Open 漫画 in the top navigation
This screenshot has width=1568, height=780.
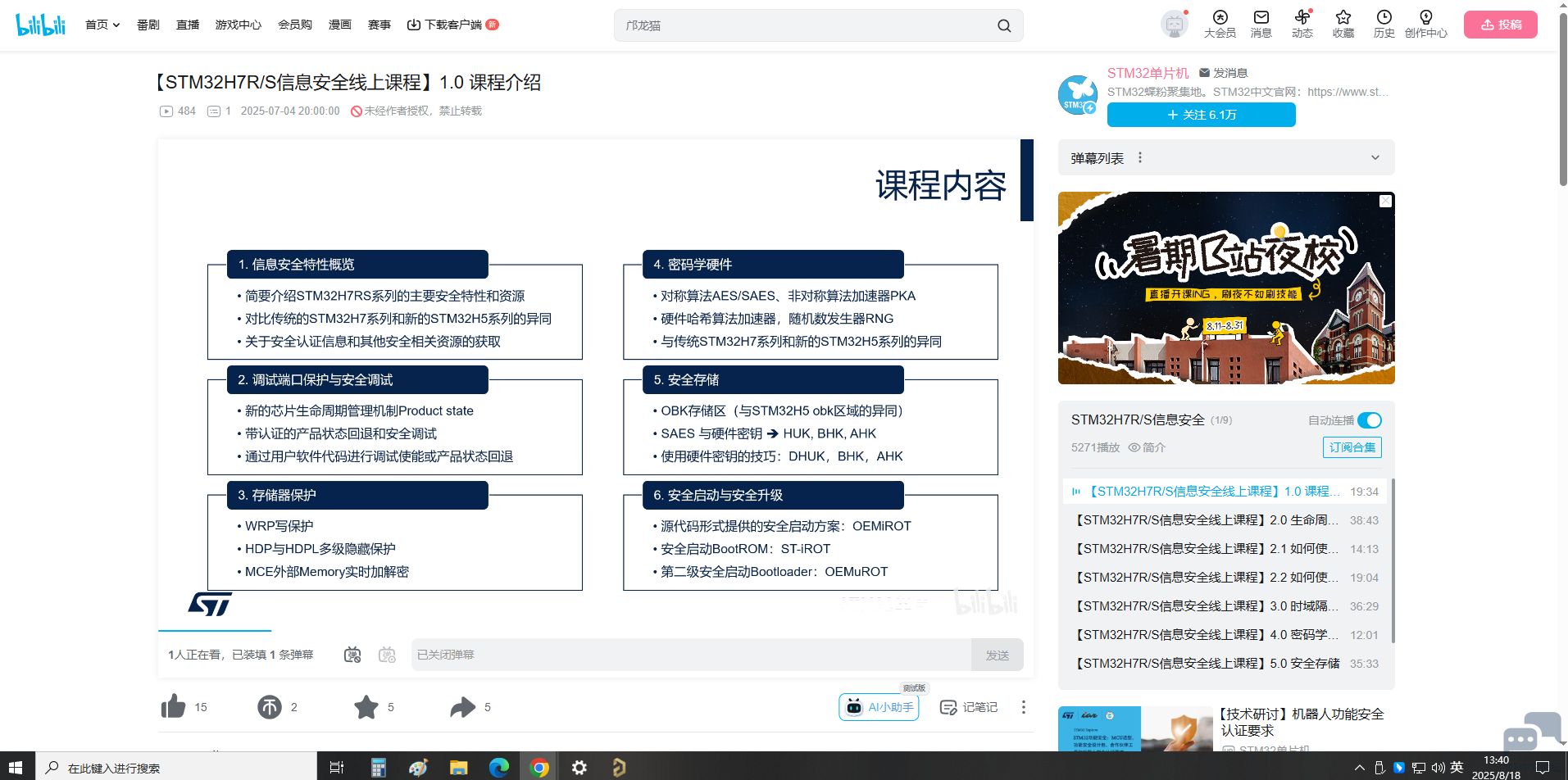[340, 25]
